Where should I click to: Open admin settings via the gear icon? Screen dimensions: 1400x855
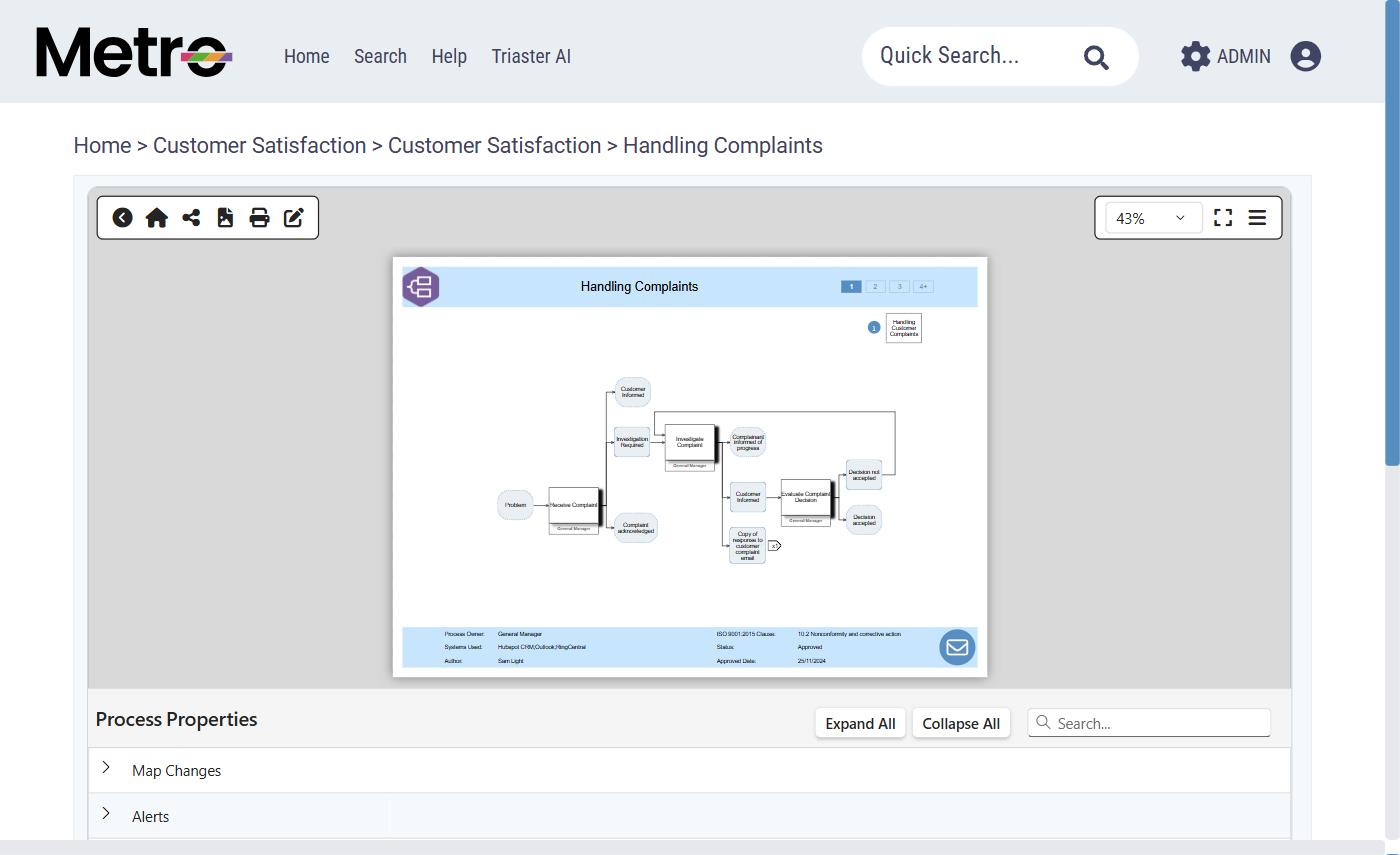click(x=1195, y=56)
